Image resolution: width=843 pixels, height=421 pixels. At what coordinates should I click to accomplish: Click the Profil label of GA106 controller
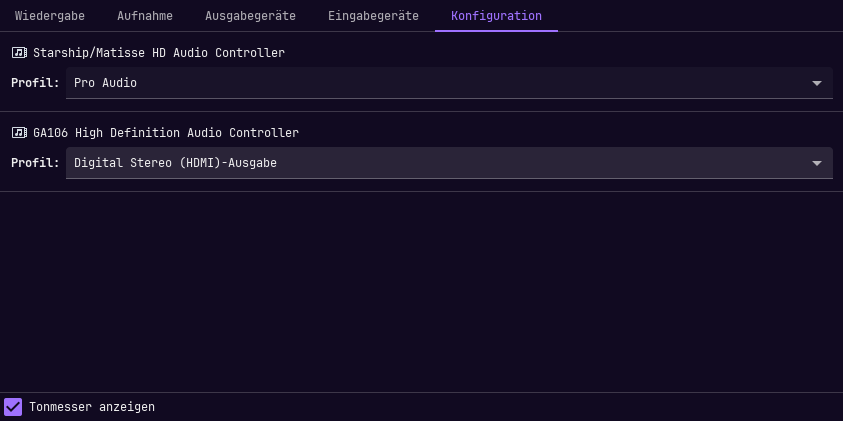pos(35,163)
